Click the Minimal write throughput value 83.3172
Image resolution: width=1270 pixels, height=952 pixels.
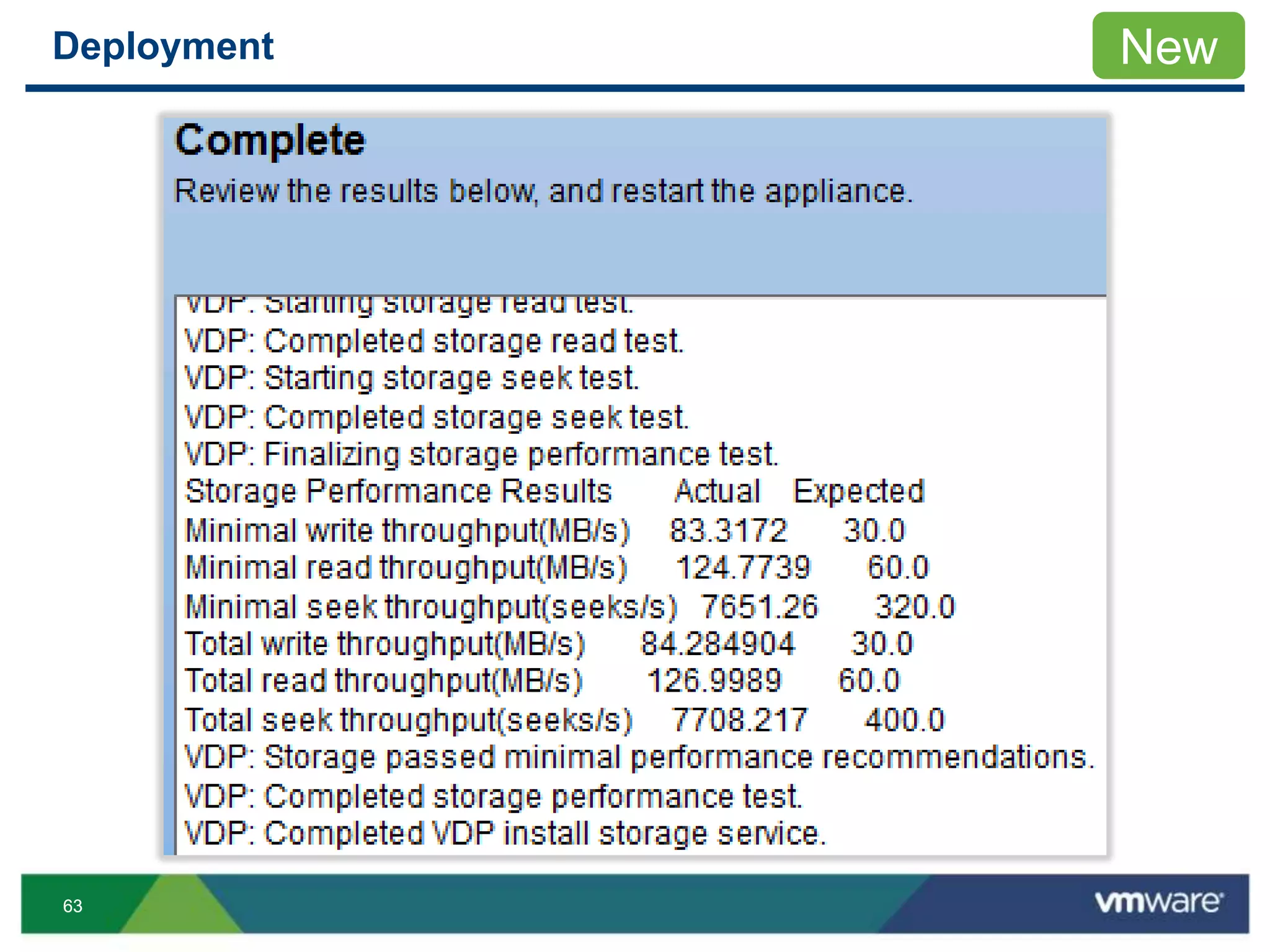pyautogui.click(x=728, y=531)
